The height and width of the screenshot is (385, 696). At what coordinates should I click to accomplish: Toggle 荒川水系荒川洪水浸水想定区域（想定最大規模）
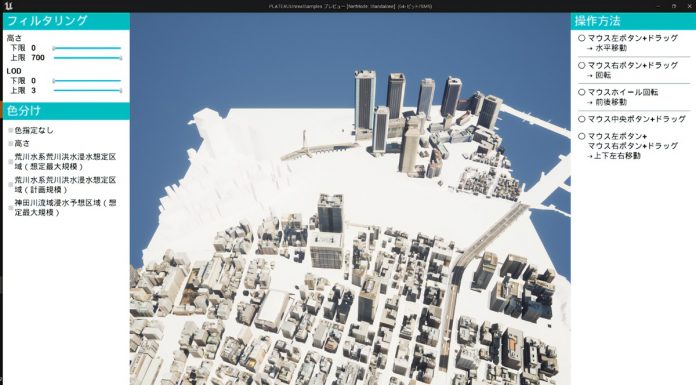point(11,162)
